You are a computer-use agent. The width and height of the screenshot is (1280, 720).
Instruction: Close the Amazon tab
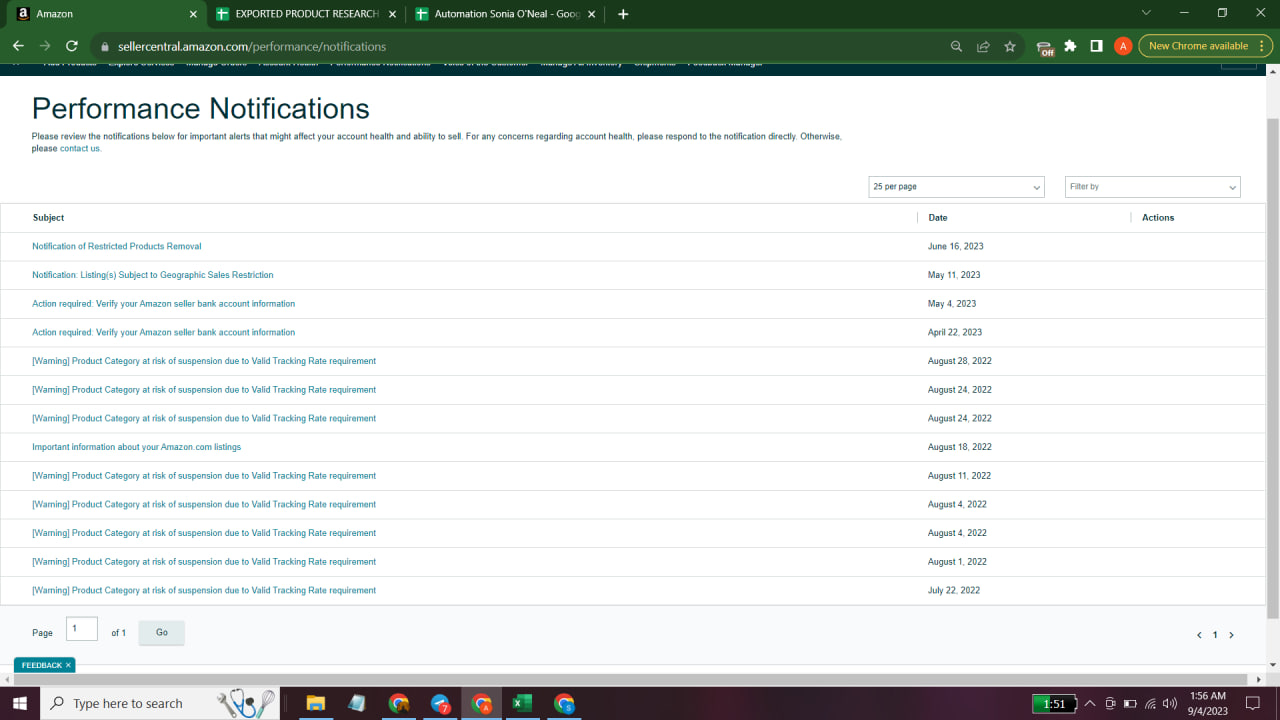(193, 14)
